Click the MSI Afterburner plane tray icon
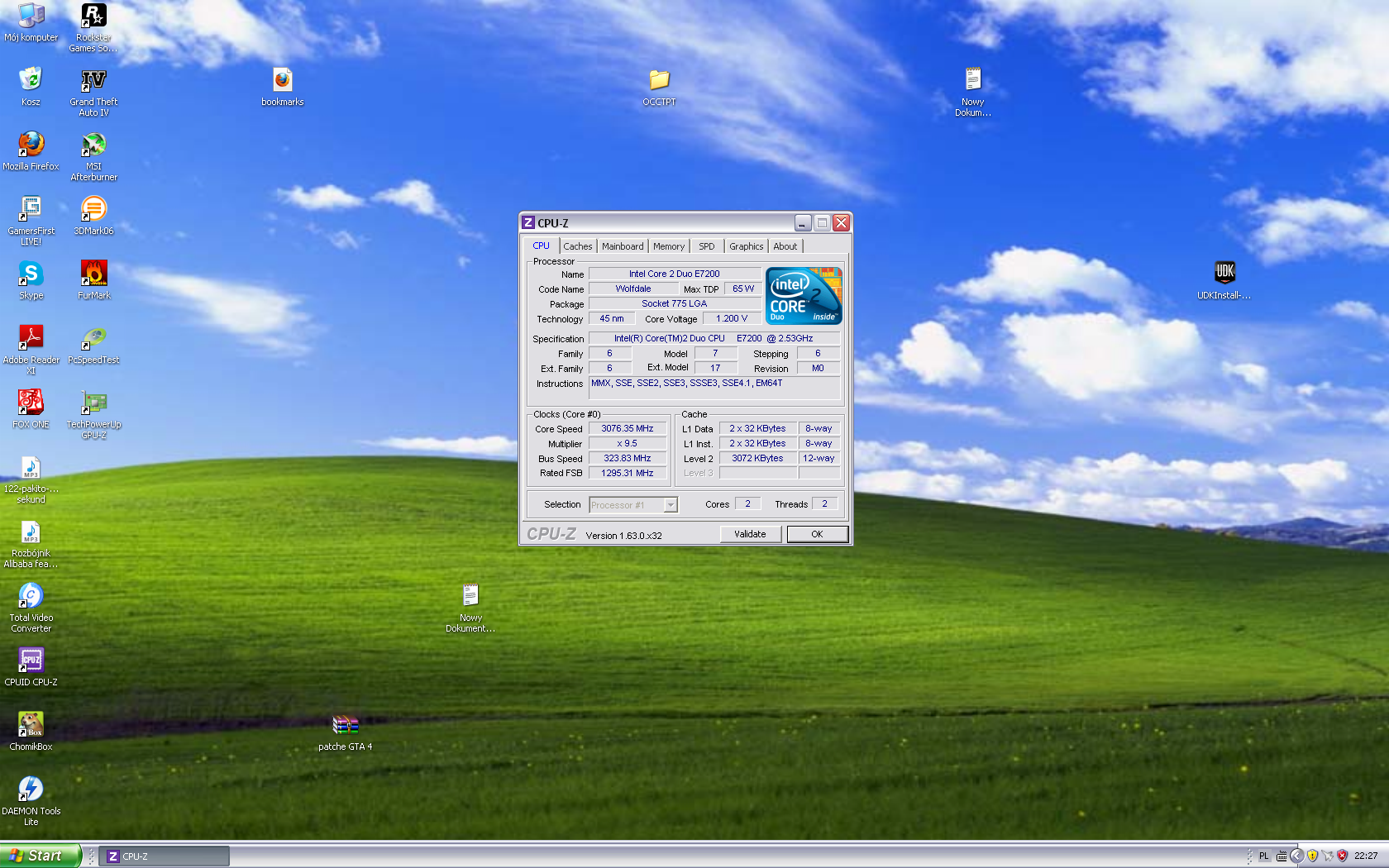Viewport: 1389px width, 868px height. pos(1327,856)
